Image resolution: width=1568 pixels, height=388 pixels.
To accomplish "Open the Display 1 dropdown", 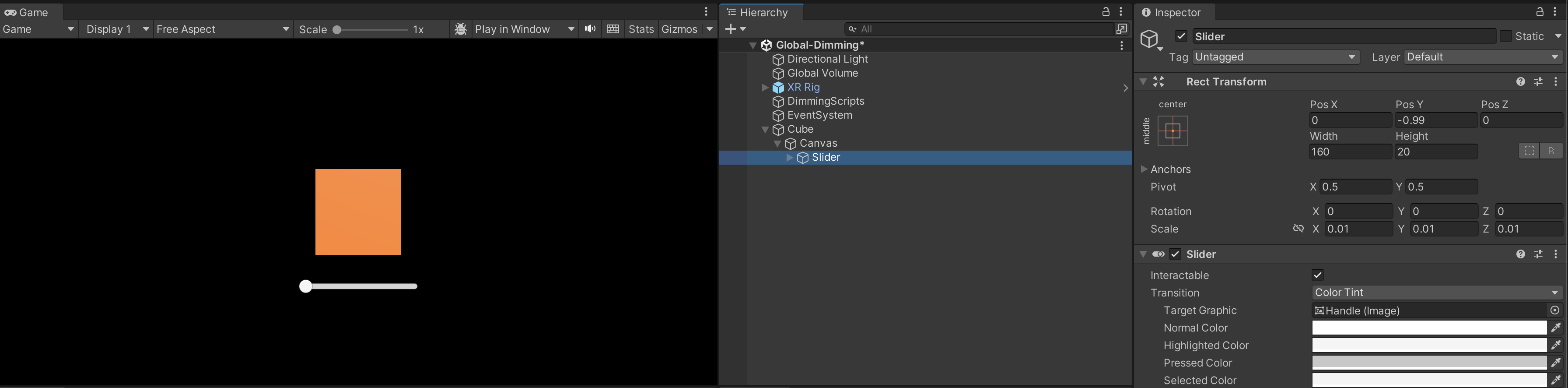I will (117, 29).
